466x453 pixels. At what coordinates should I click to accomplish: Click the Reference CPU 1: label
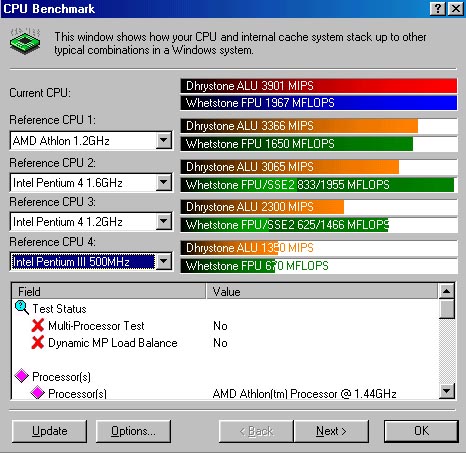pos(52,120)
